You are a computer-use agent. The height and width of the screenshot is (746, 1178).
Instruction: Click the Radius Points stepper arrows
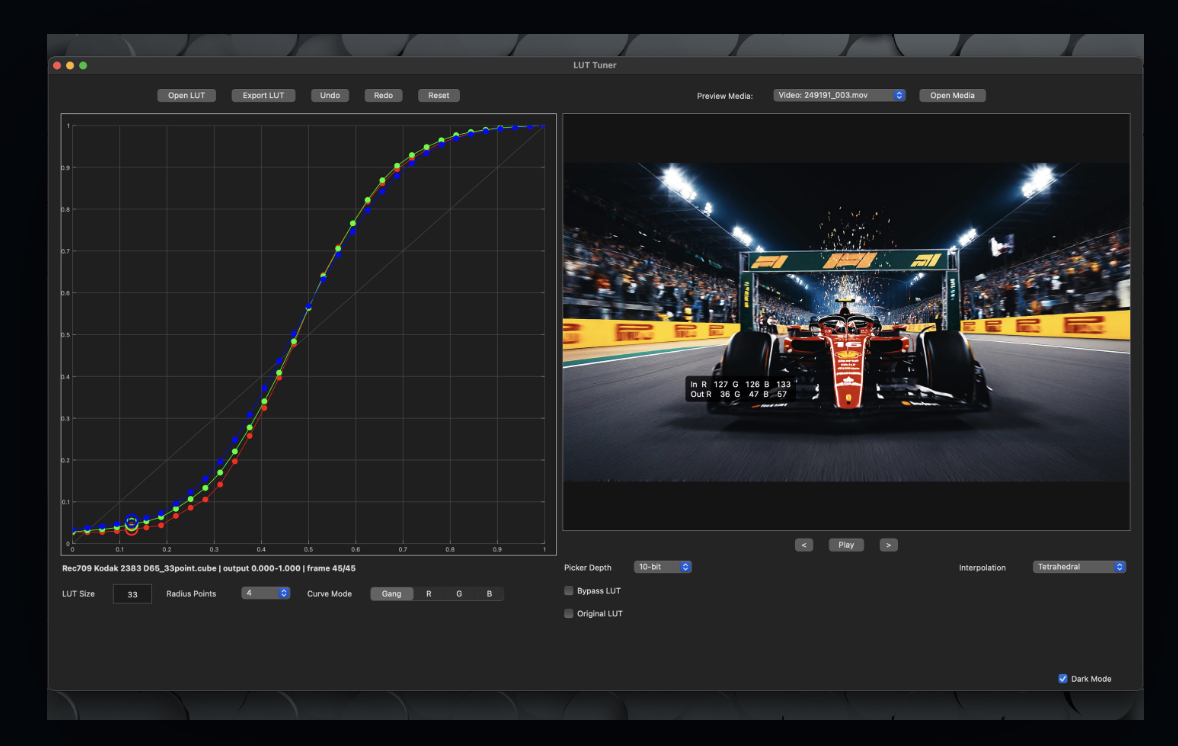pos(284,593)
